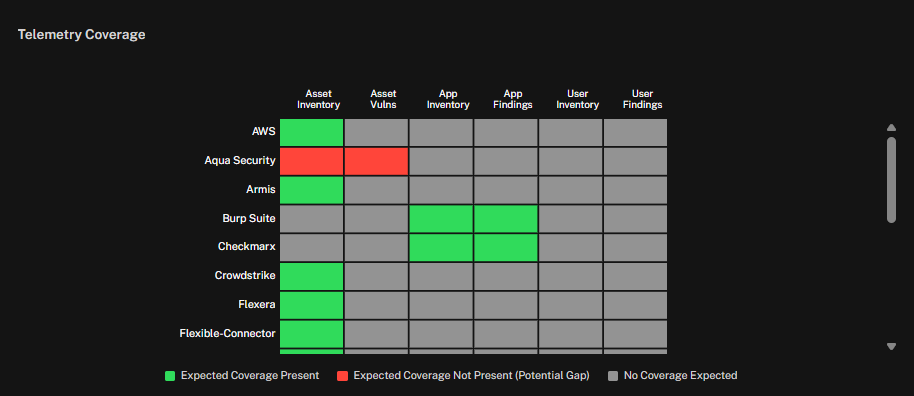
Task: Select AWS Asset Inventory green cell
Action: (311, 132)
